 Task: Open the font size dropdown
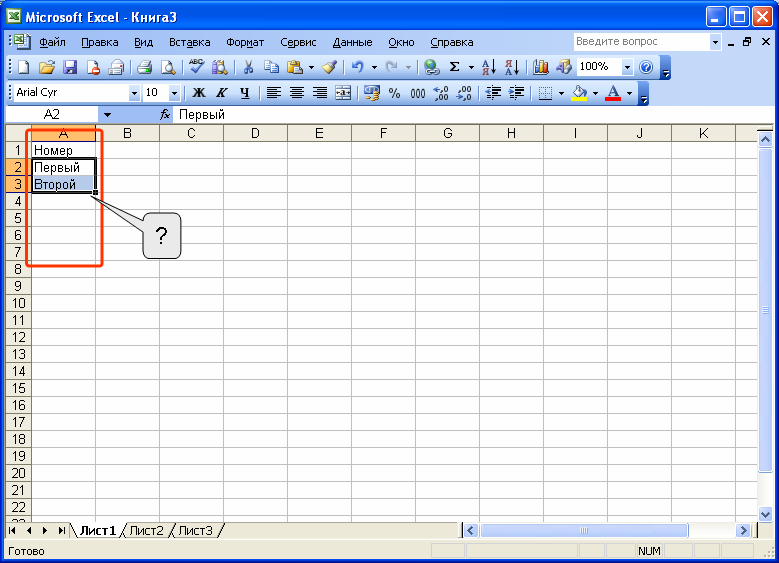coord(174,93)
